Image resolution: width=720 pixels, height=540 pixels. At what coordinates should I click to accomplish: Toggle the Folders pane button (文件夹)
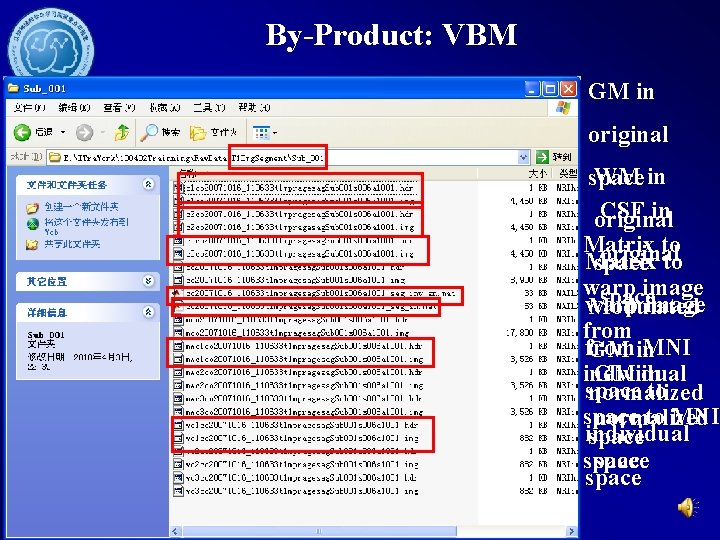[x=214, y=133]
